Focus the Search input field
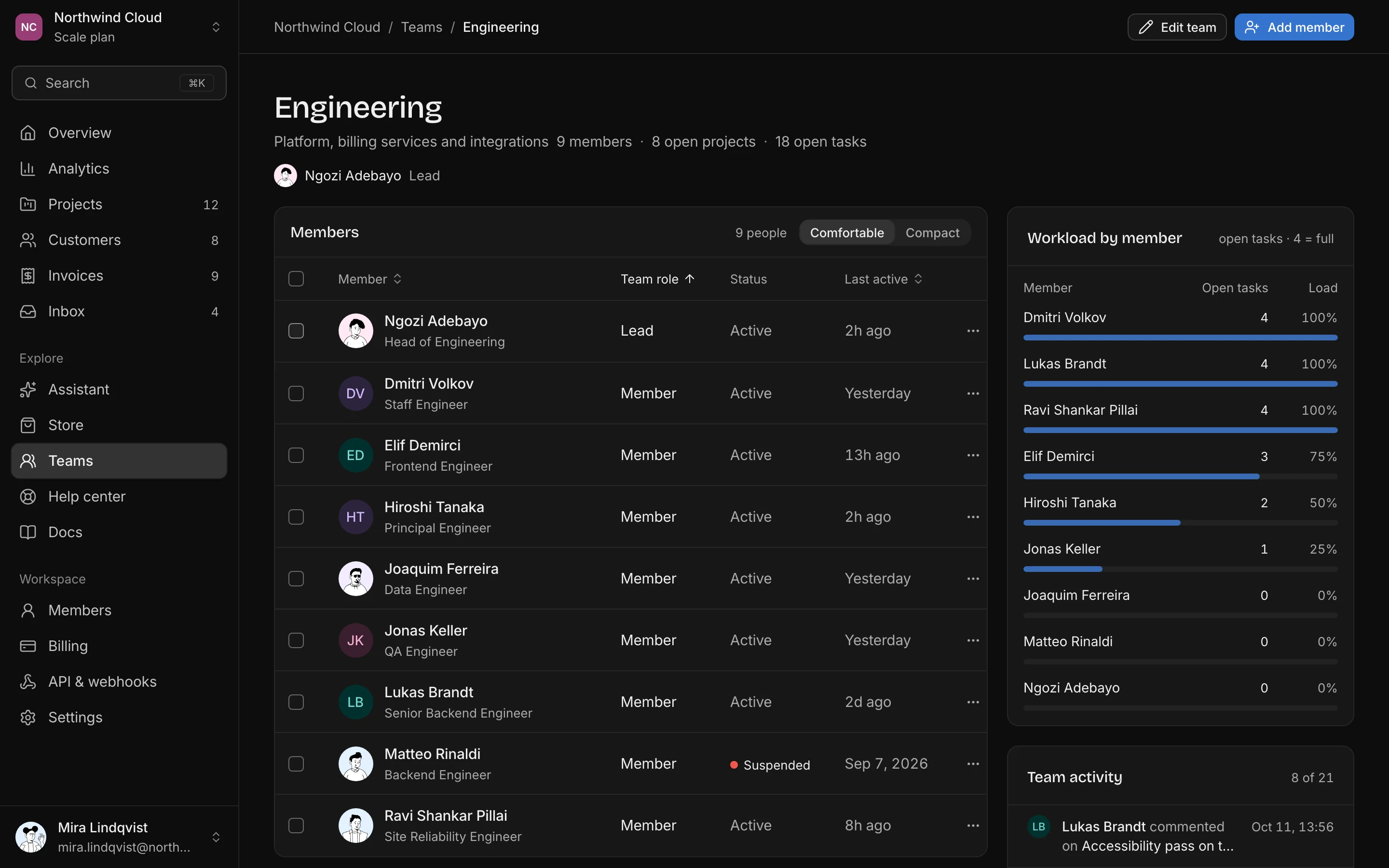 click(x=119, y=83)
